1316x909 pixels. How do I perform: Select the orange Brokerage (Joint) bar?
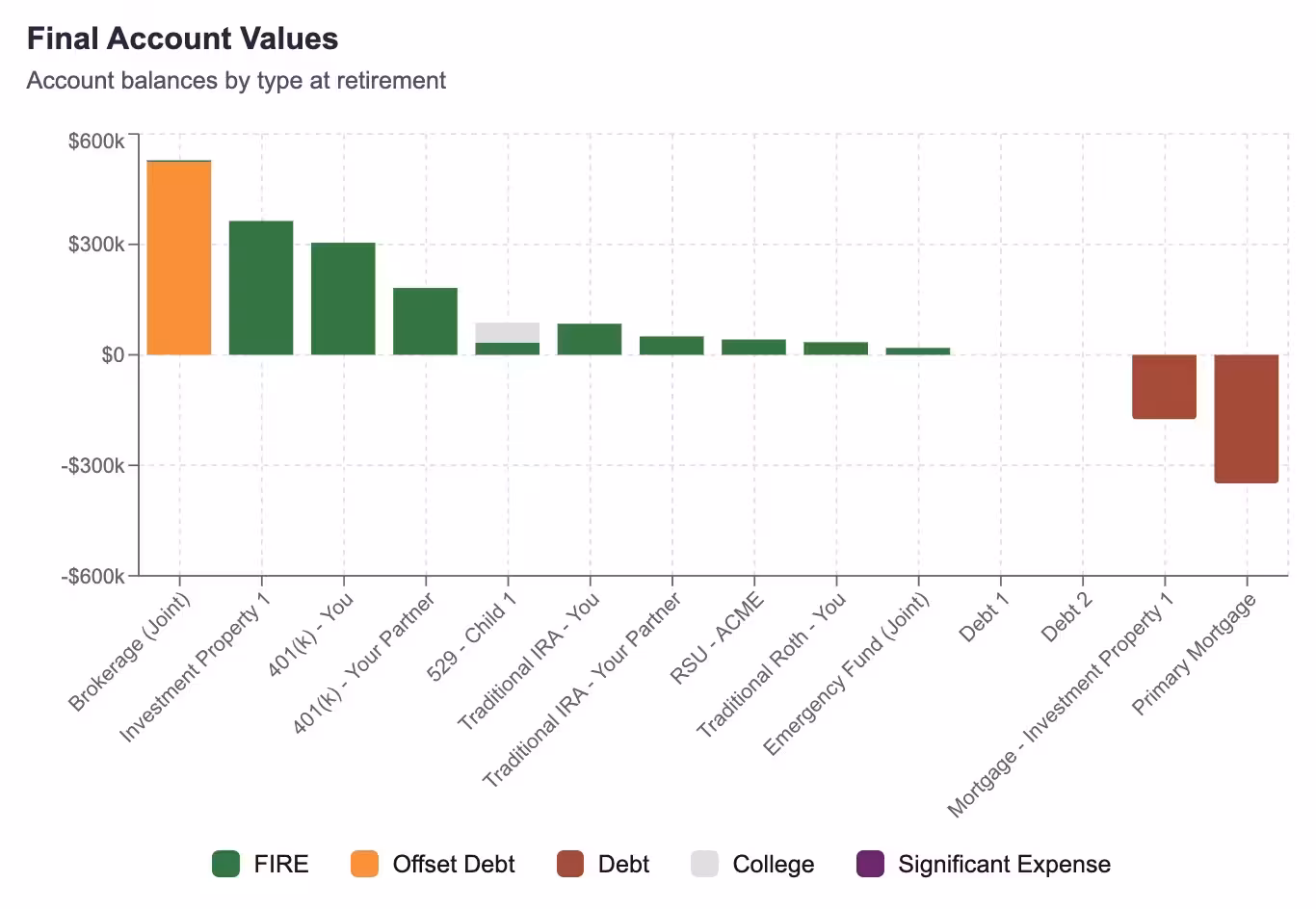pyautogui.click(x=179, y=258)
